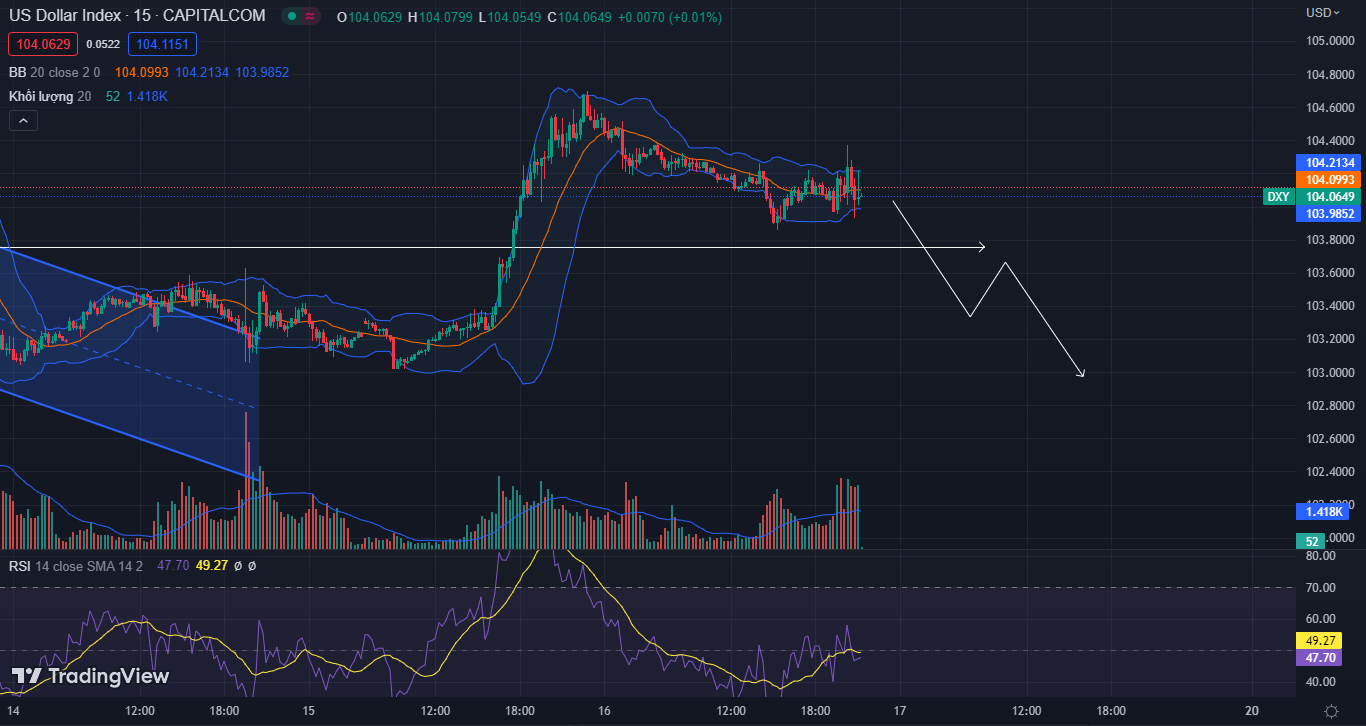Hide the BB indicator via its legend

pos(16,72)
